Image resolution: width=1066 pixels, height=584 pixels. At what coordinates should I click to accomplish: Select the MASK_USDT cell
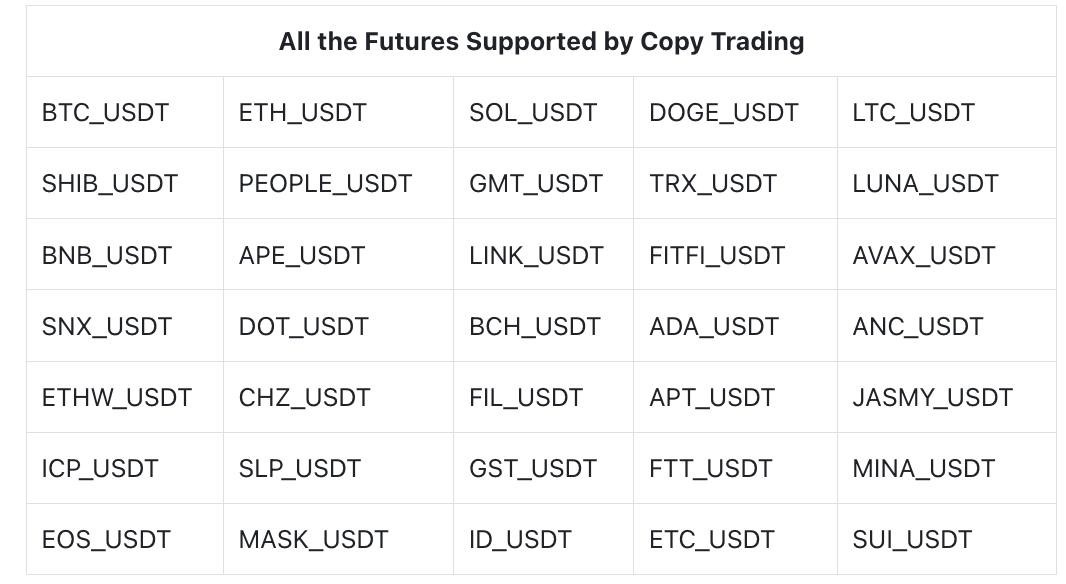(313, 540)
